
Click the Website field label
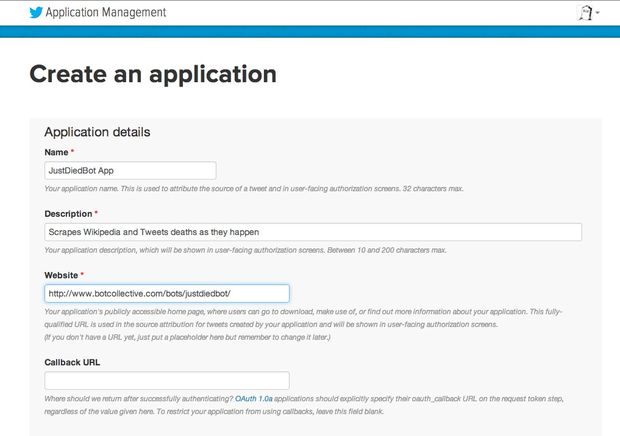tap(63, 274)
